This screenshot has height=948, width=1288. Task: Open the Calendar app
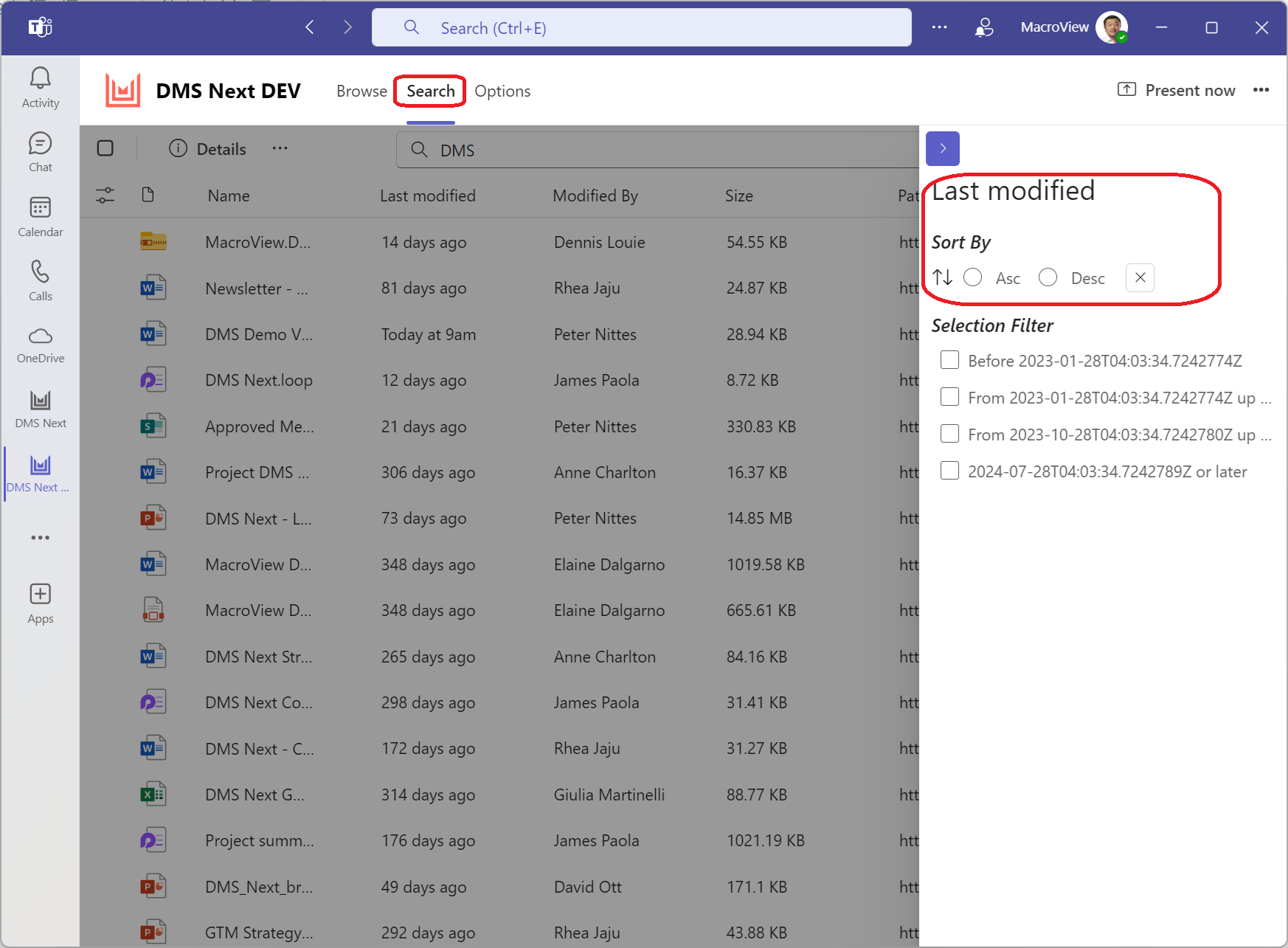click(41, 217)
